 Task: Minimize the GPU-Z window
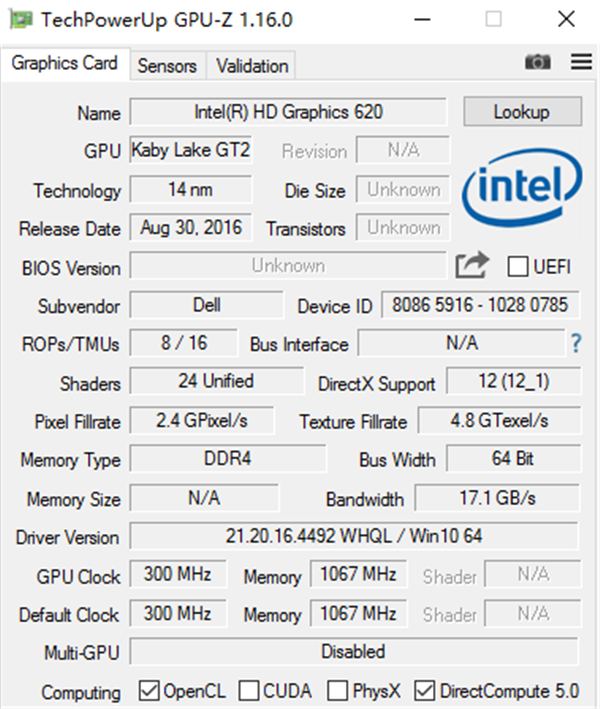pyautogui.click(x=422, y=19)
